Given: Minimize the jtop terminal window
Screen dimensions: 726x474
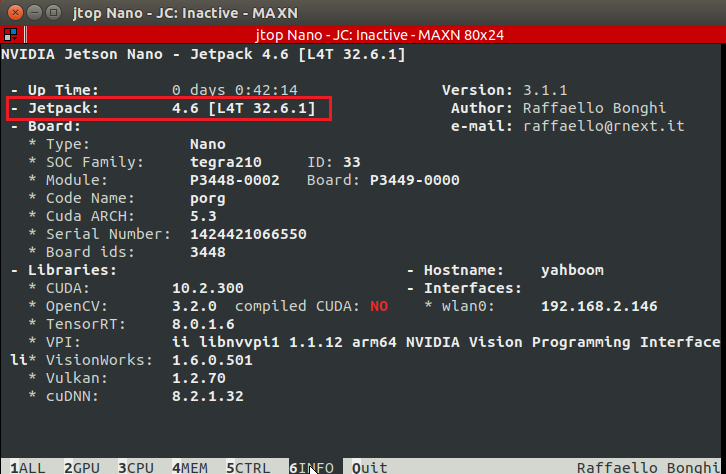Looking at the screenshot, I should click(33, 12).
